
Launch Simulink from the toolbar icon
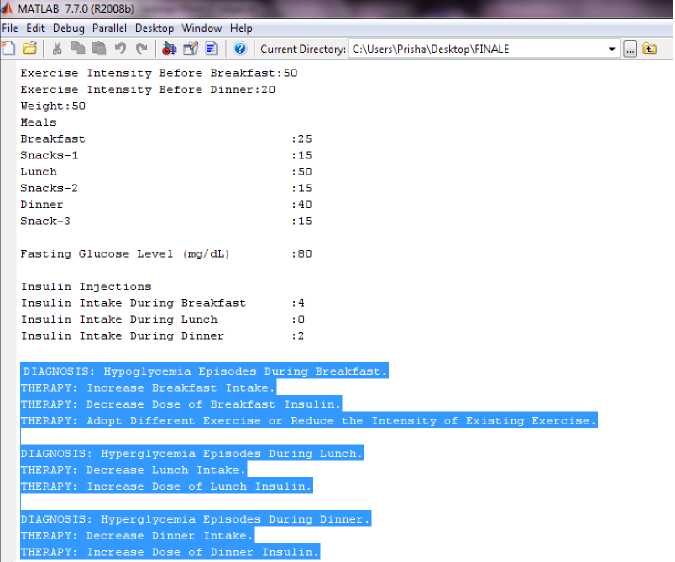point(169,49)
